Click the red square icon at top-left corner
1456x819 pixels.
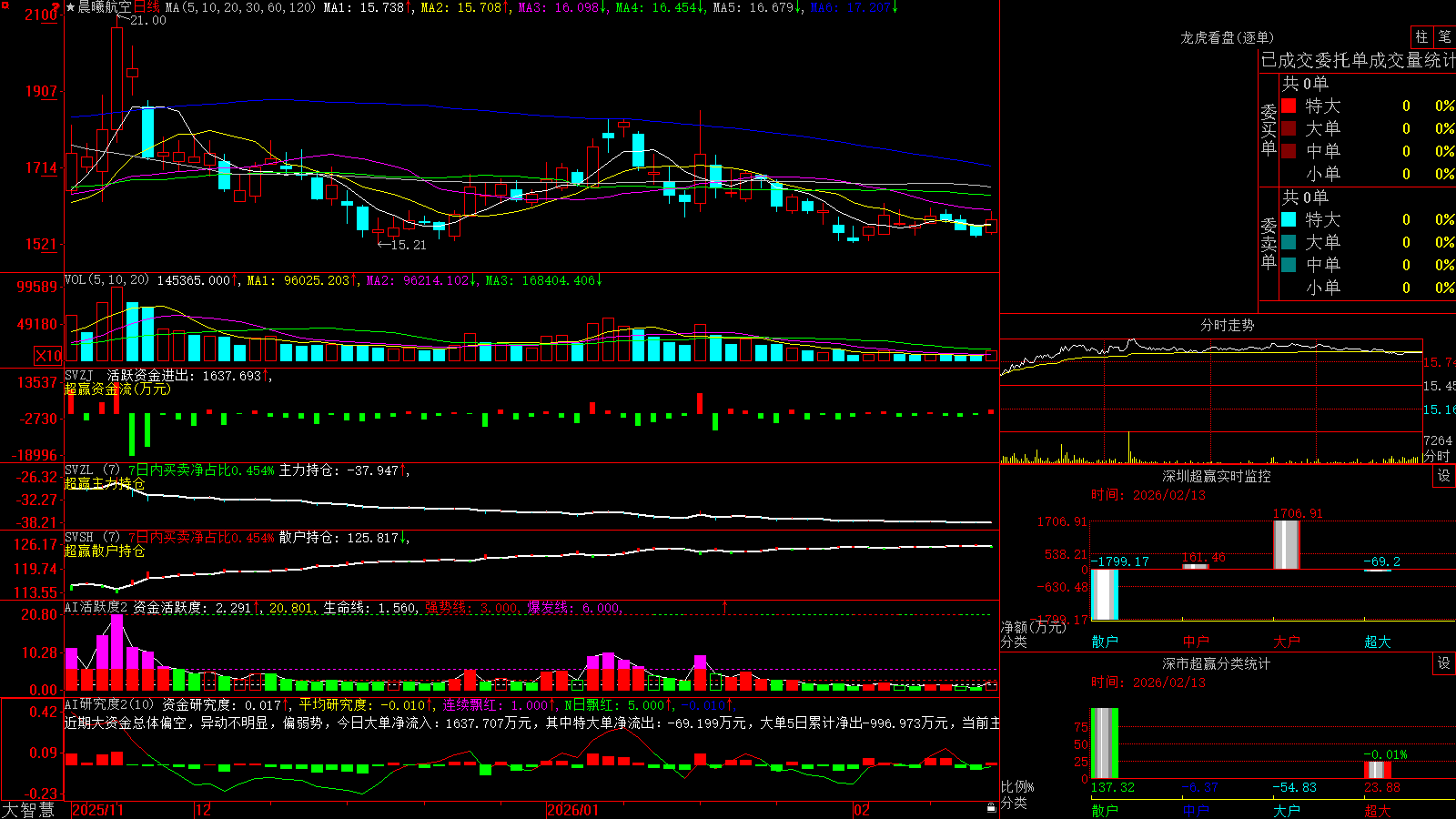(3, 4)
